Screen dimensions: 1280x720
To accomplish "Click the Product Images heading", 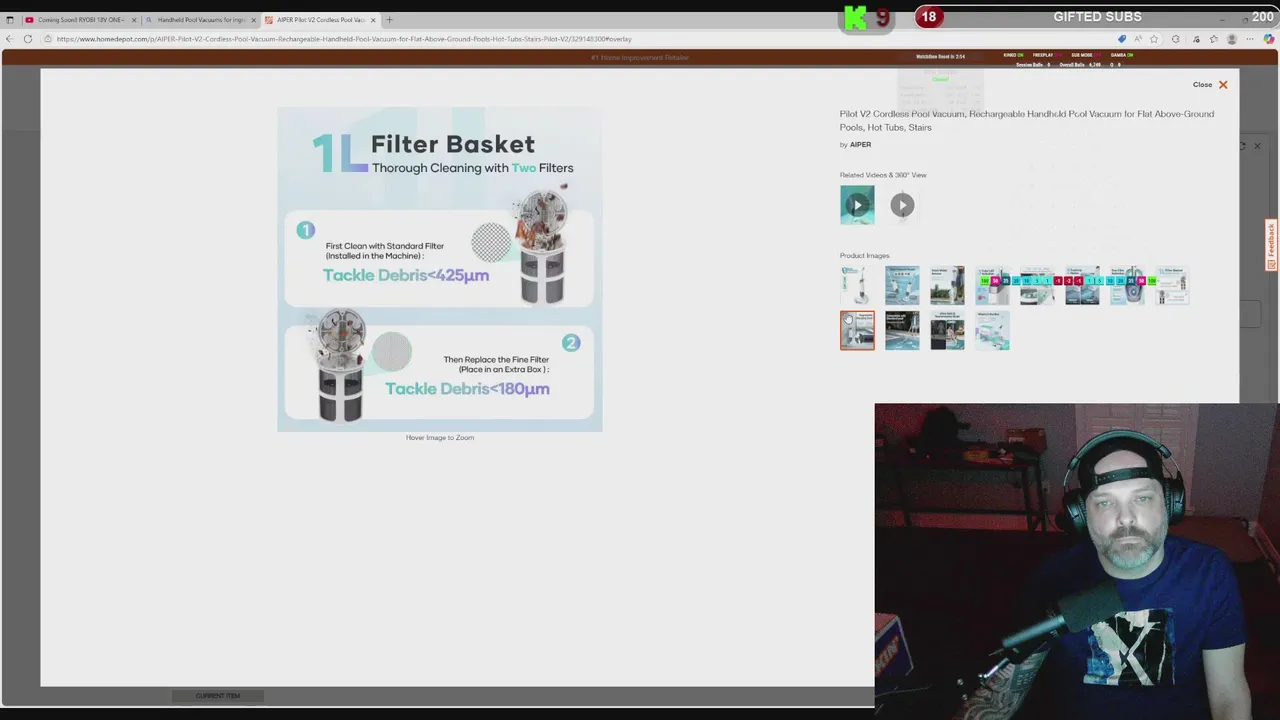I will [x=864, y=255].
